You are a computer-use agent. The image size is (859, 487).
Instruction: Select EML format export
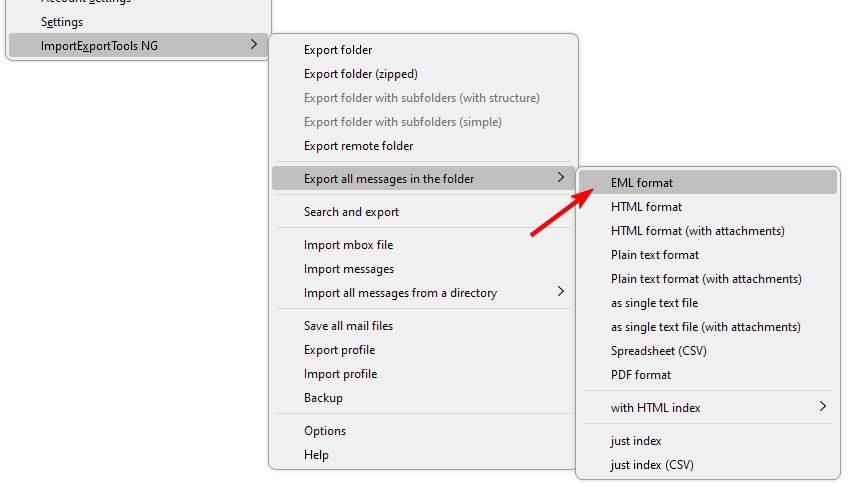[x=708, y=182]
